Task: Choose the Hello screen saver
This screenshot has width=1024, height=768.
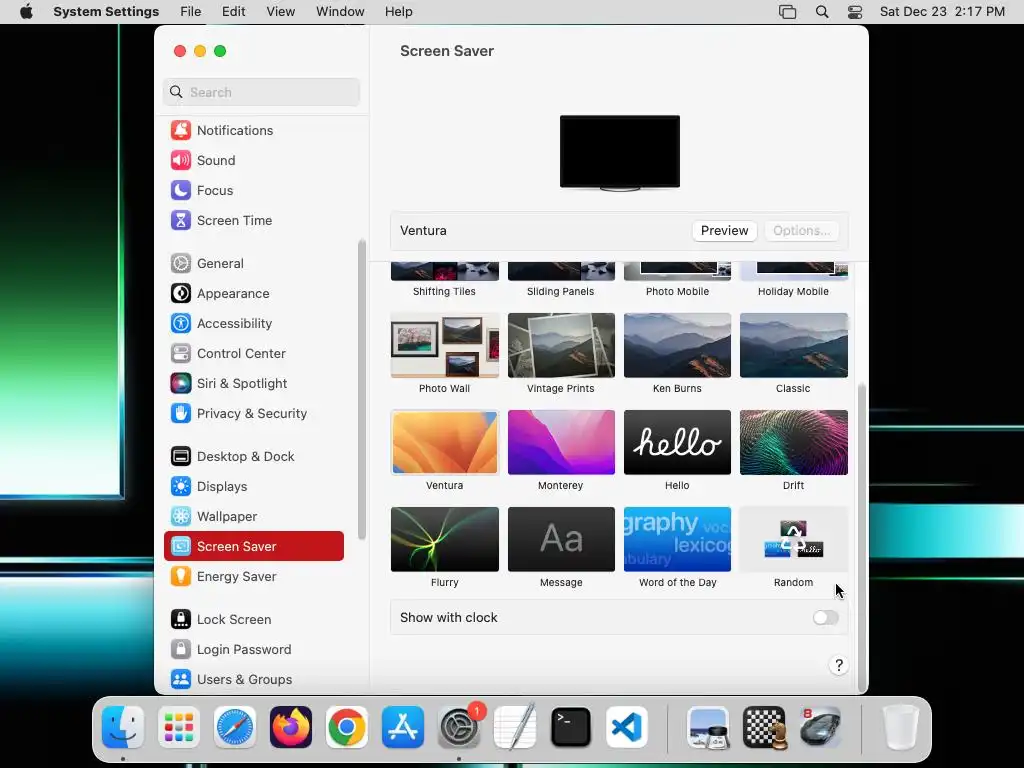Action: point(677,442)
